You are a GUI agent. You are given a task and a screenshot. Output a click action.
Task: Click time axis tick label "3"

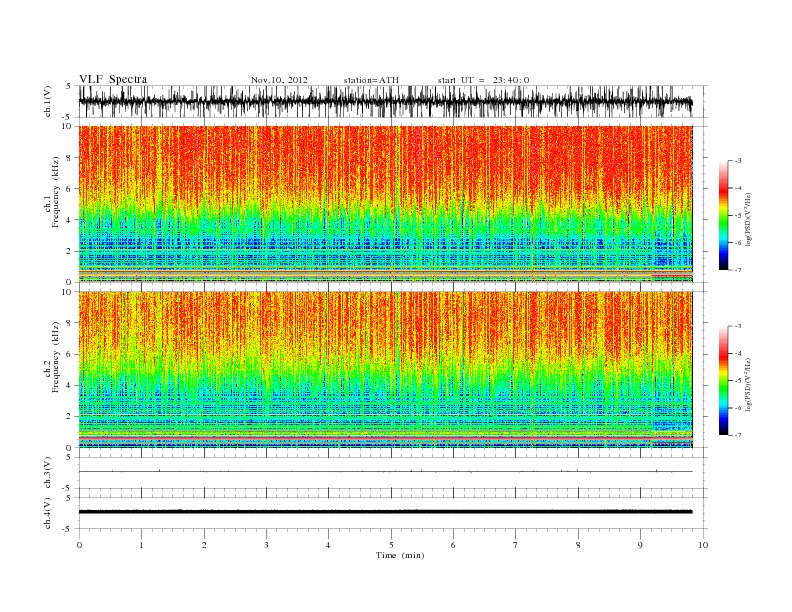click(266, 545)
